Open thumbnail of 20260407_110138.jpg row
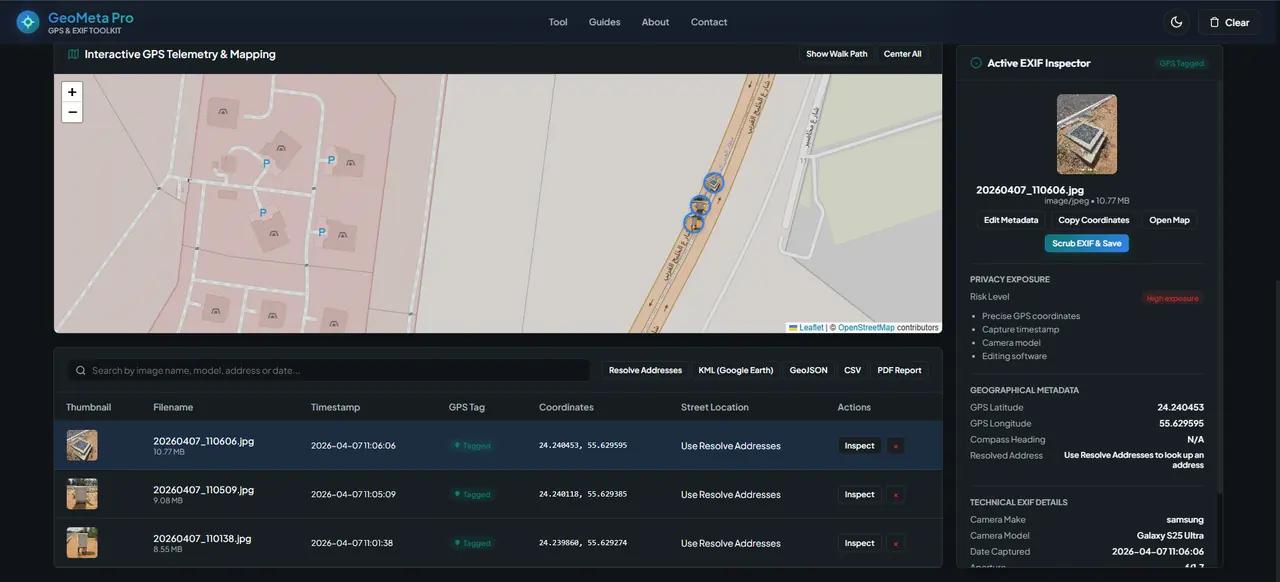This screenshot has width=1280, height=582. click(82, 543)
